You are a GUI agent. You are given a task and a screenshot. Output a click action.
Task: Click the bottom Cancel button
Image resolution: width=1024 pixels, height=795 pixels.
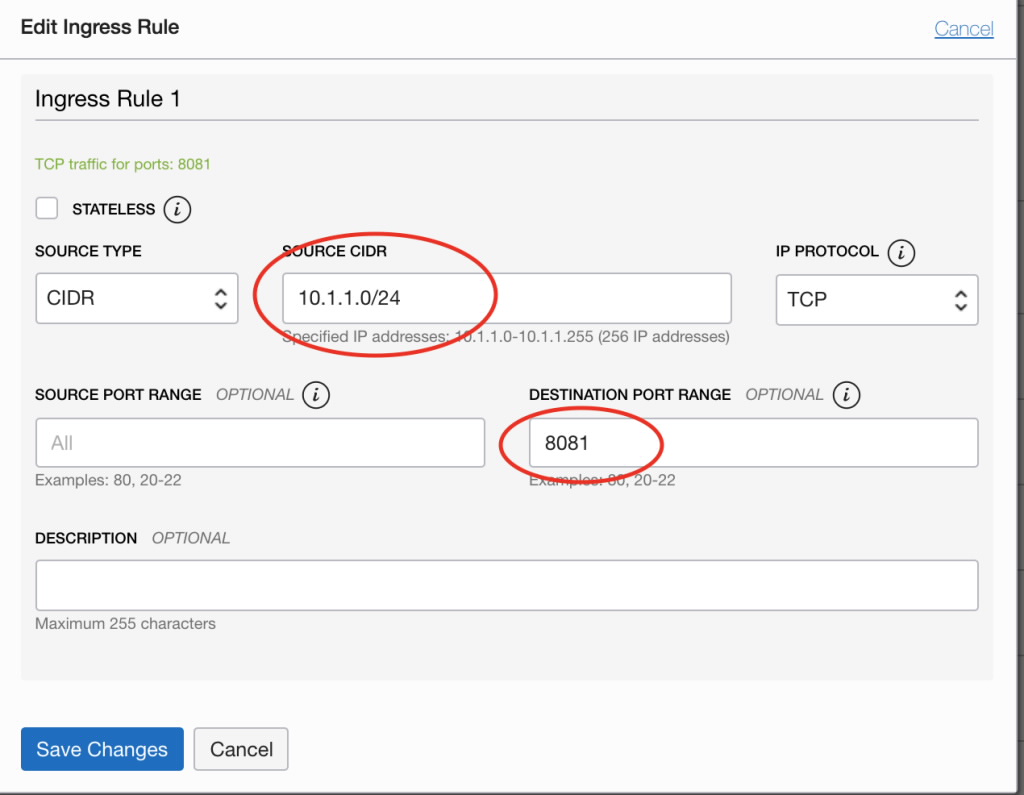coord(240,748)
